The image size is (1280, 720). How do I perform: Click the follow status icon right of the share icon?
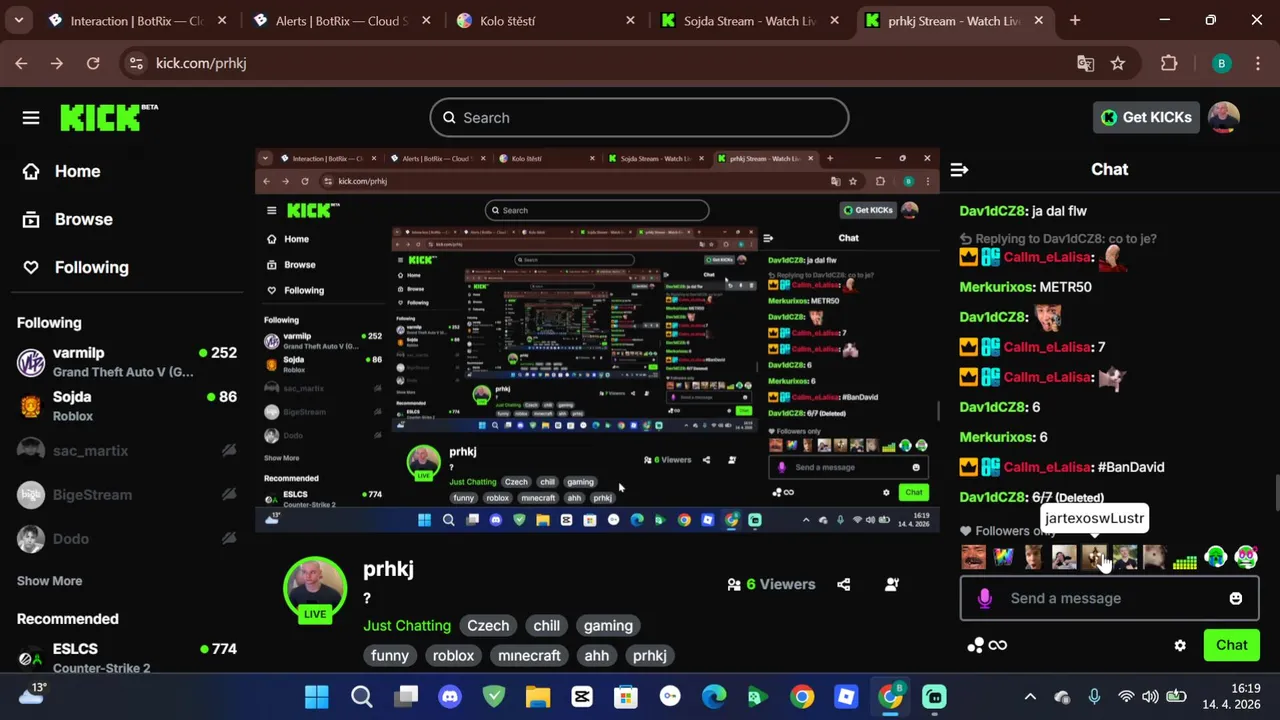point(892,585)
